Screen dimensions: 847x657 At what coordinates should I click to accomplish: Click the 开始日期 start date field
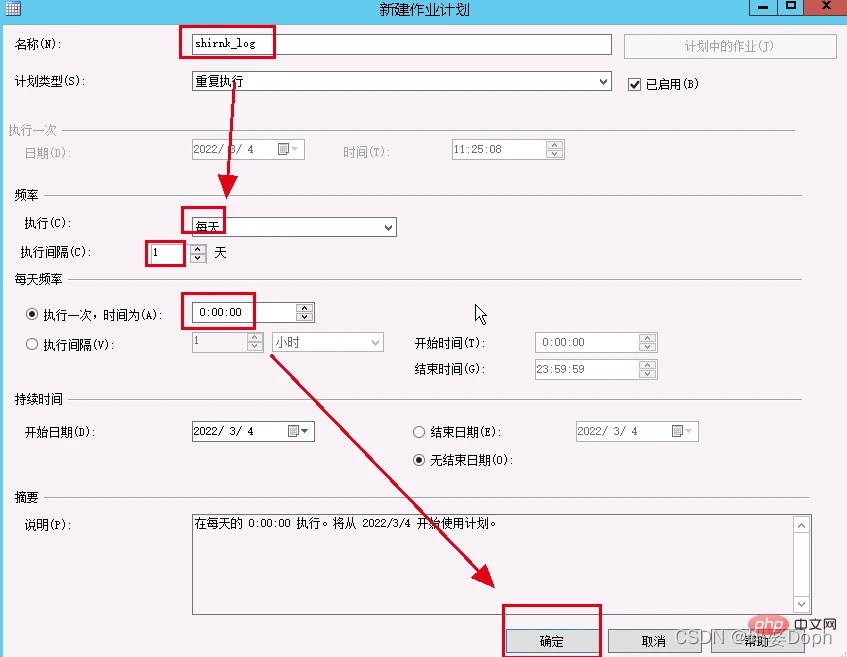[x=253, y=431]
